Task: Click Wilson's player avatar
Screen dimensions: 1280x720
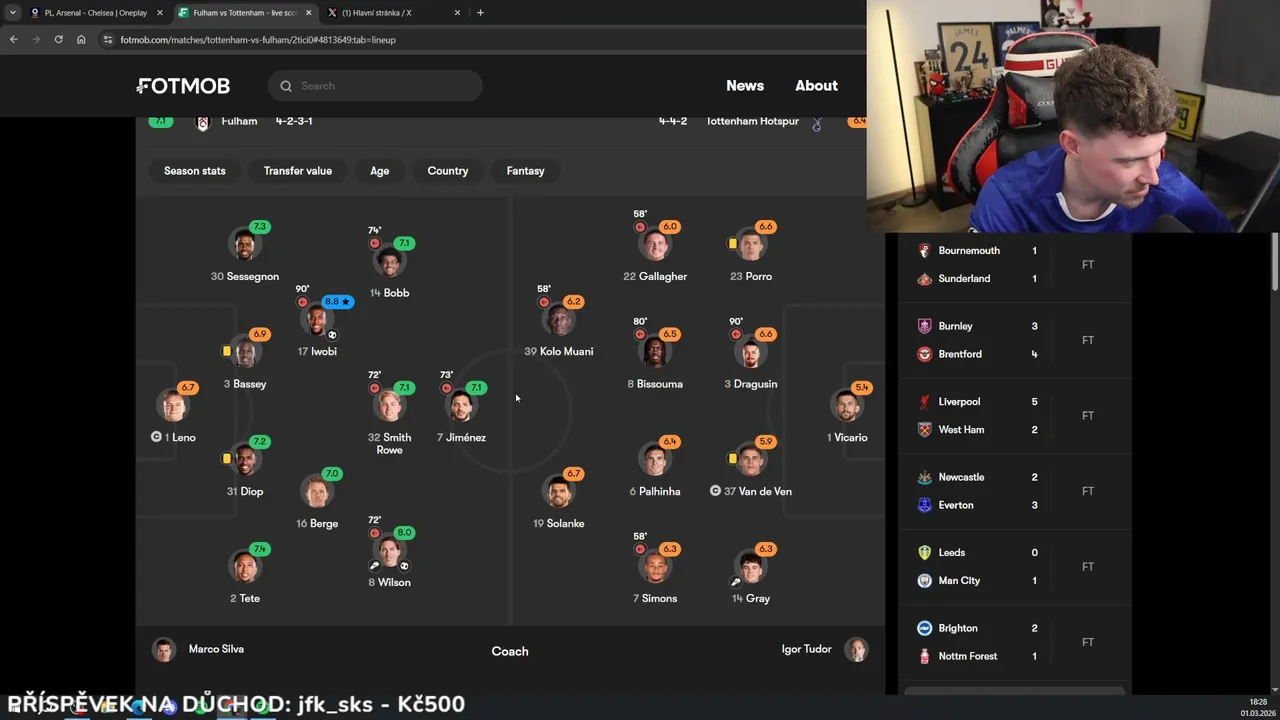Action: pos(389,551)
